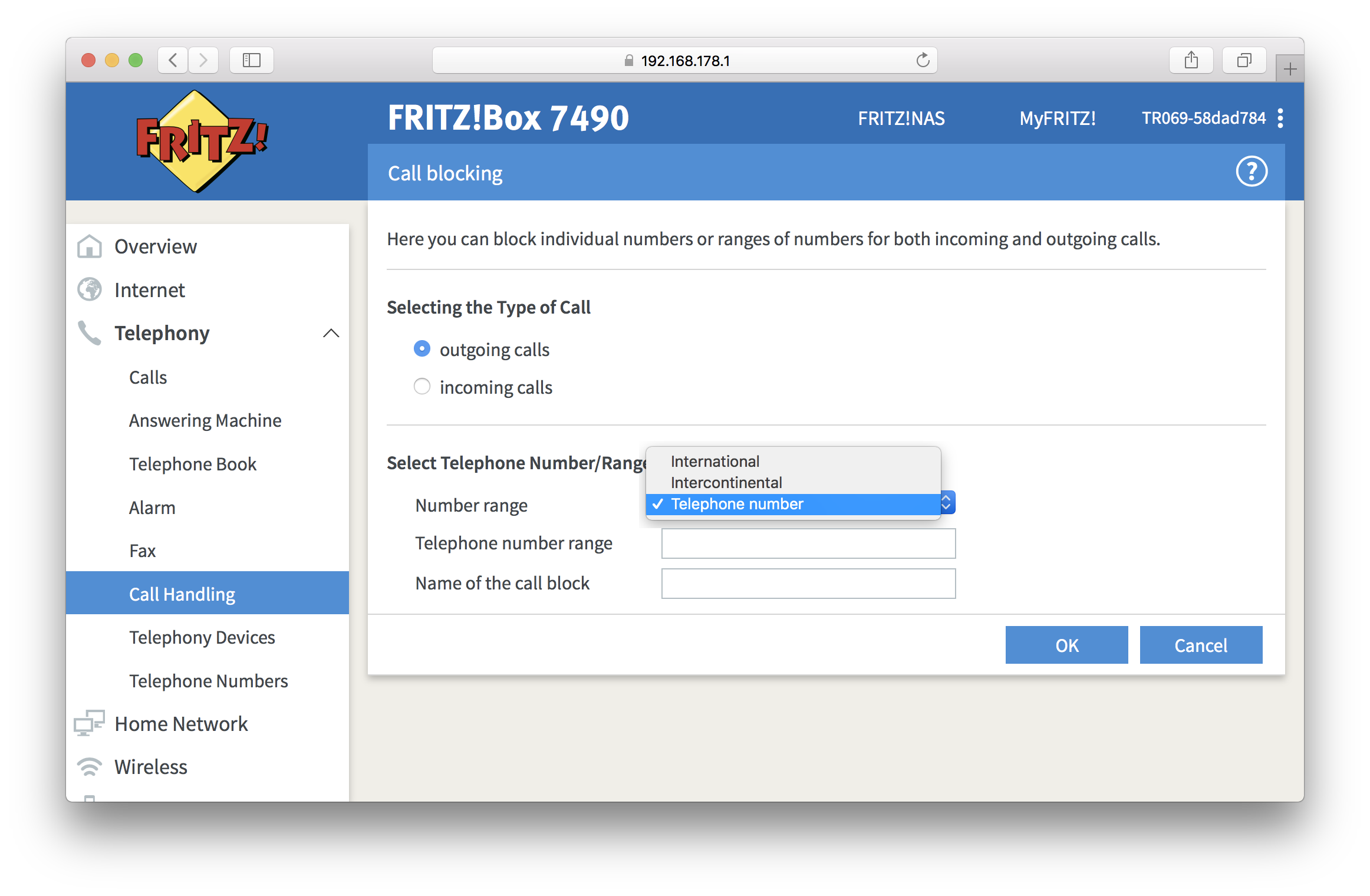
Task: Click the TR069-58dad784 user label
Action: 1203,118
